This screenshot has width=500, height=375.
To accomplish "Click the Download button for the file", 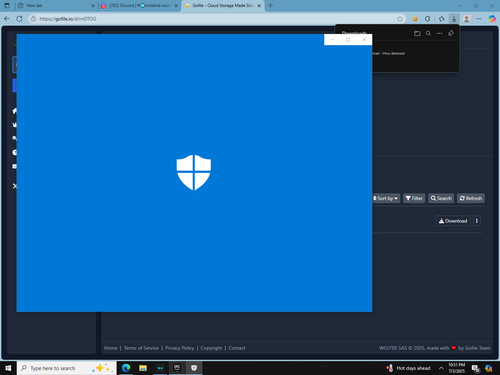I will pyautogui.click(x=453, y=221).
